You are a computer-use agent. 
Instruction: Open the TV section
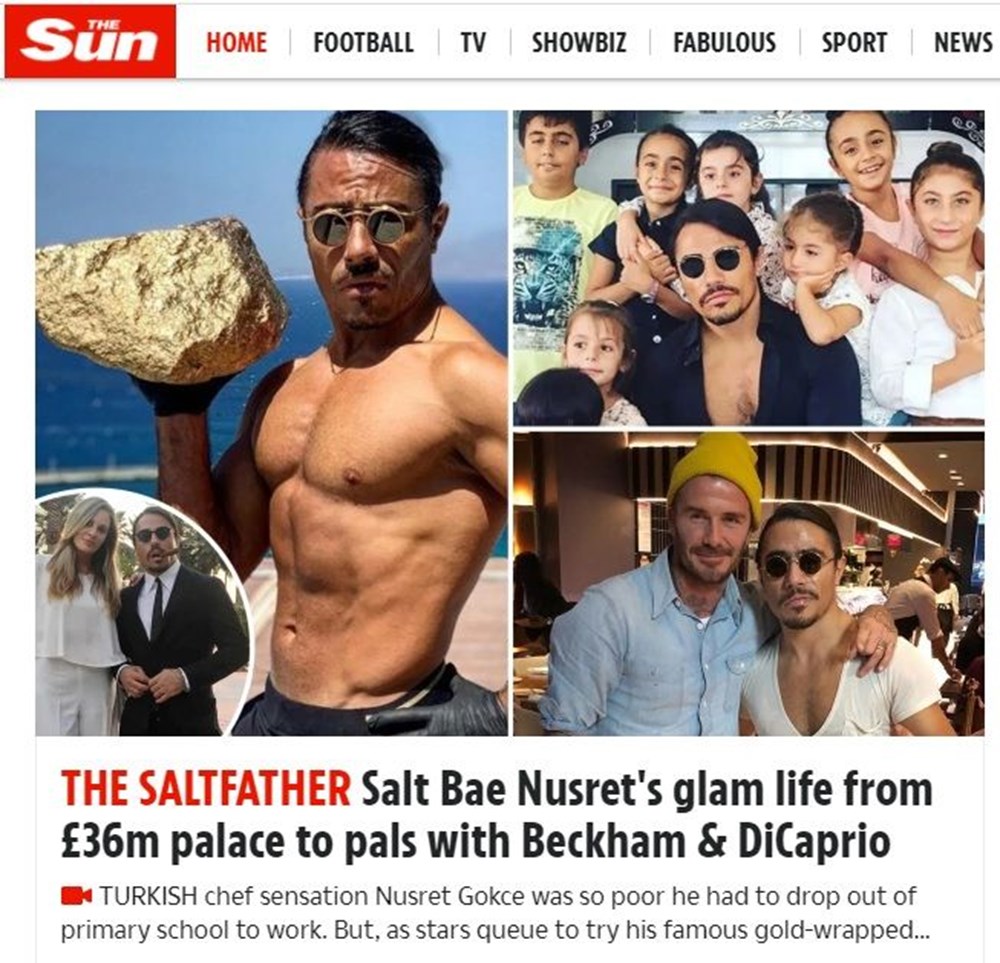tap(473, 42)
